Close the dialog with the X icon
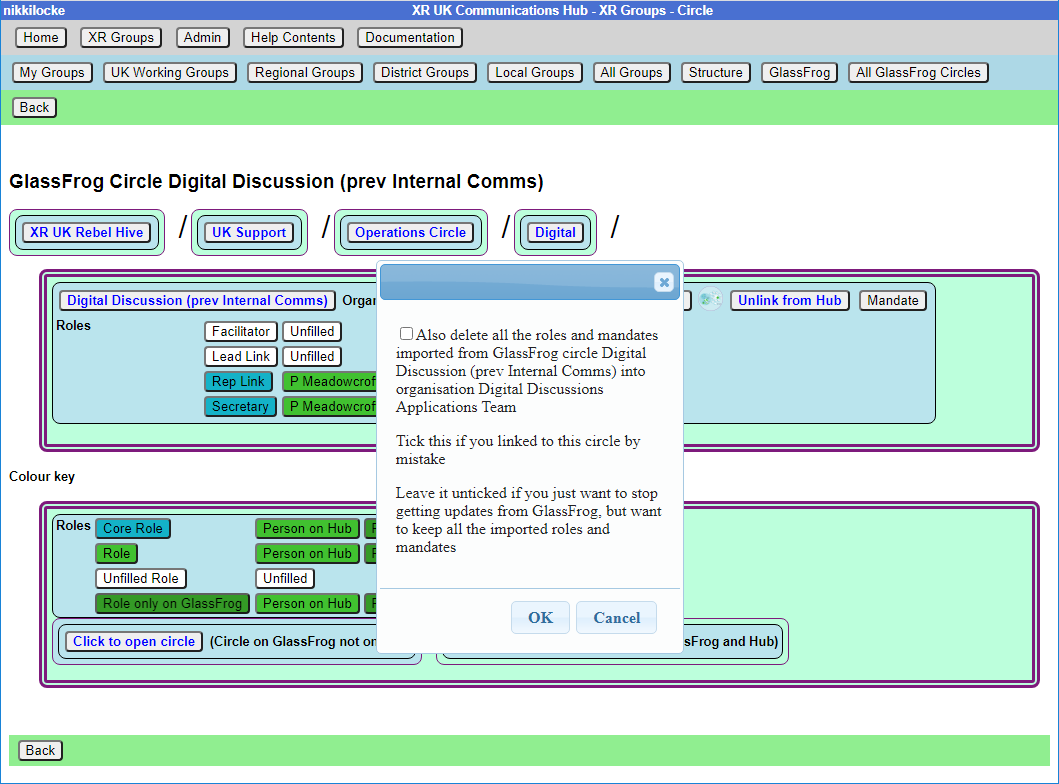Screen dimensions: 1059x784 pyautogui.click(x=664, y=282)
